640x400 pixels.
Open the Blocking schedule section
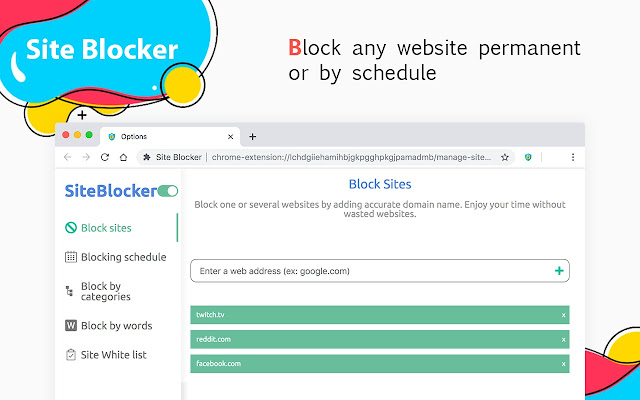[116, 257]
